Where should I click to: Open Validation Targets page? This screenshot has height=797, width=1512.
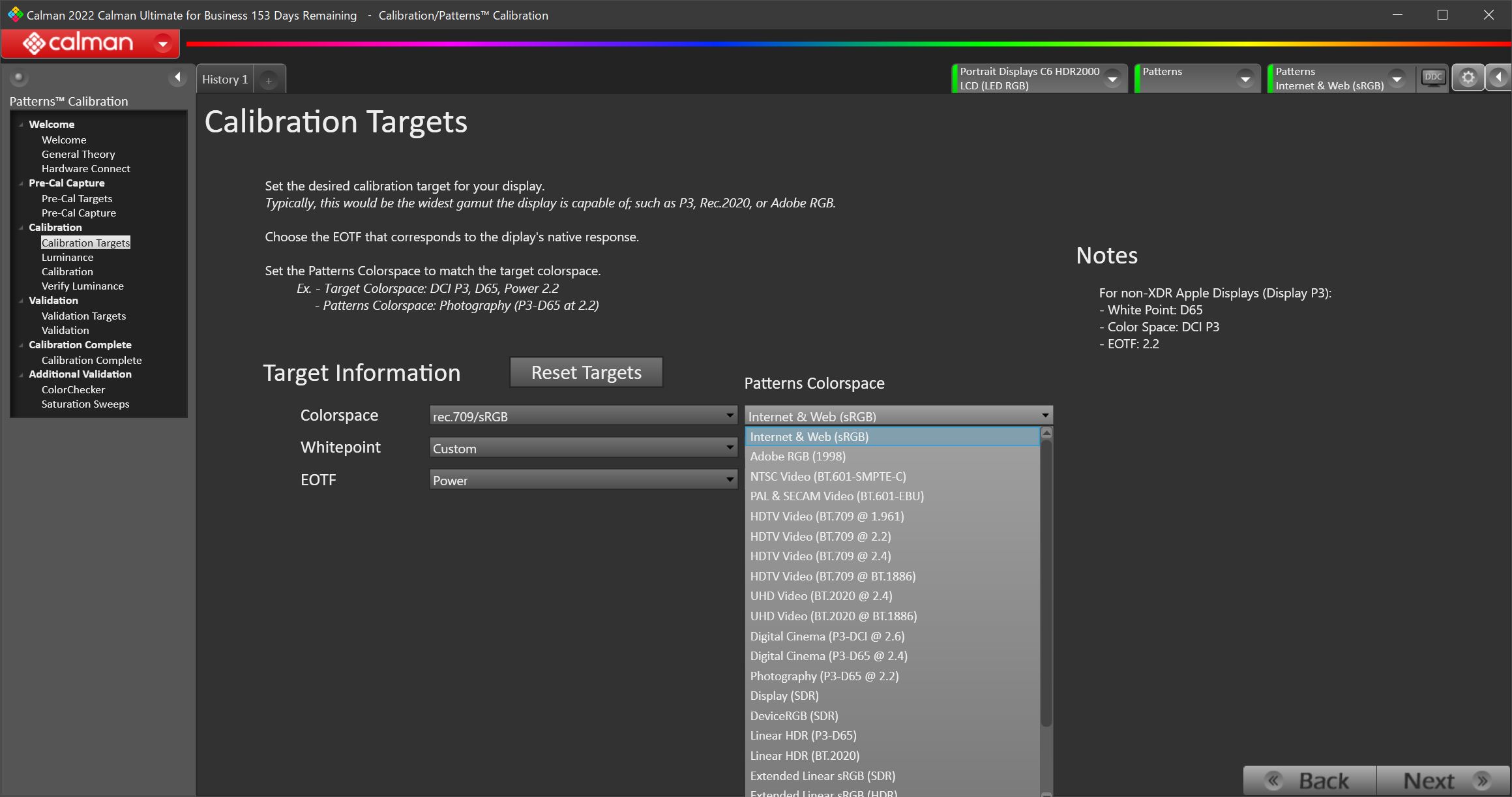point(83,316)
